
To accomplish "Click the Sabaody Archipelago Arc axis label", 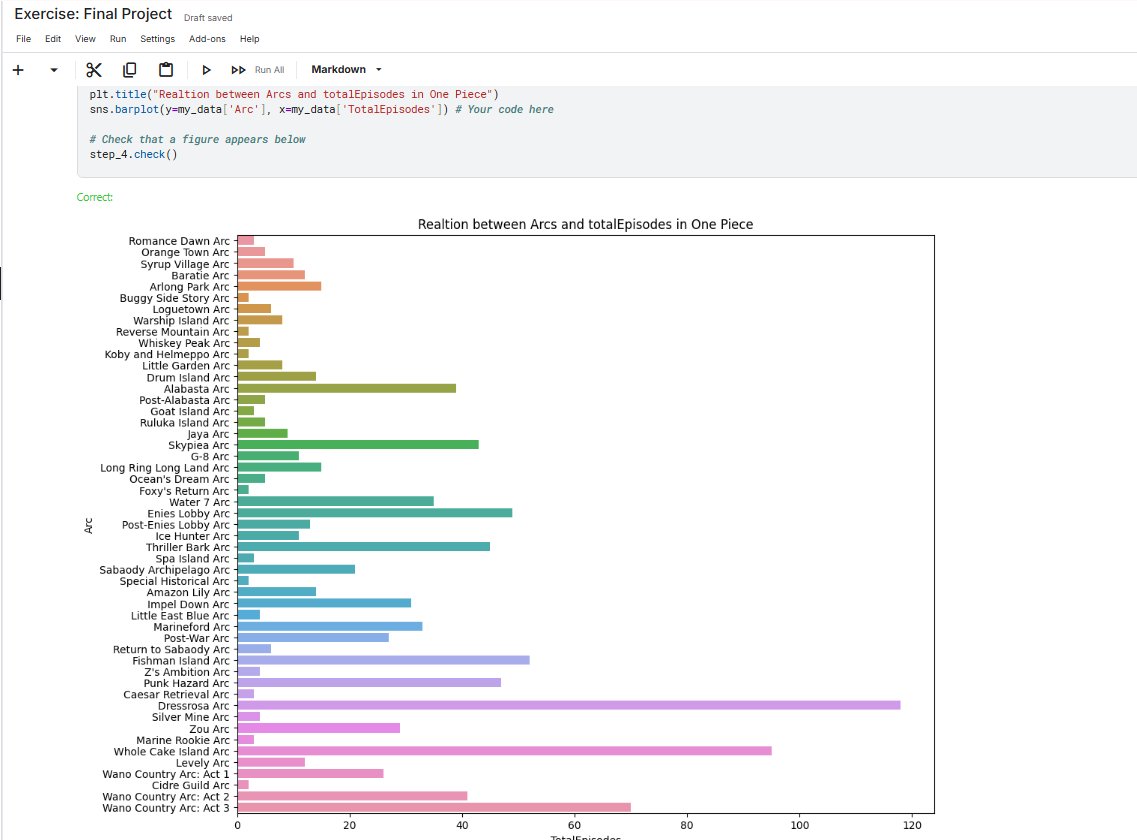I will point(164,570).
